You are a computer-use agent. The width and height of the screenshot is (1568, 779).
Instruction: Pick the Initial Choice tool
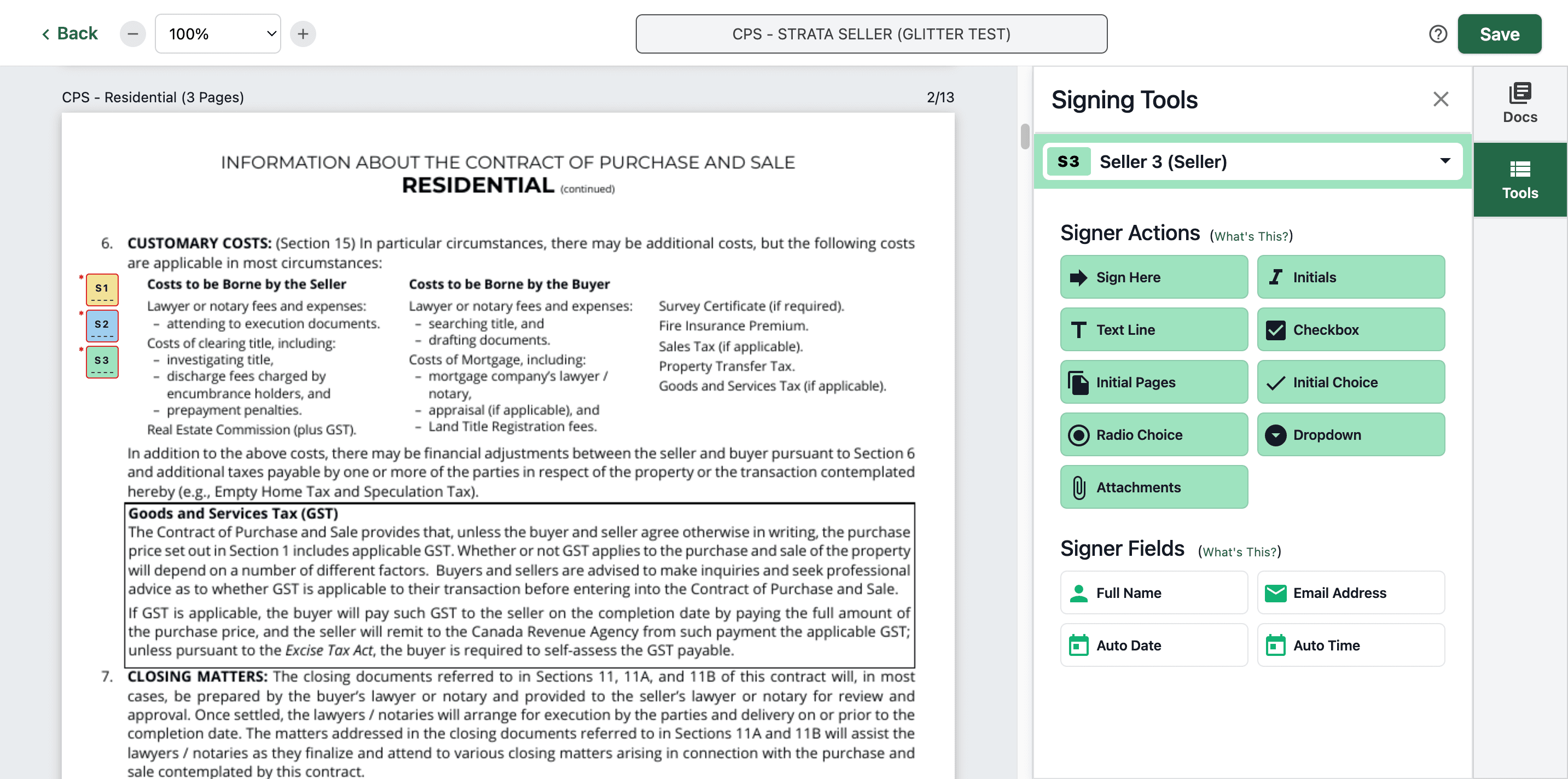pyautogui.click(x=1351, y=382)
